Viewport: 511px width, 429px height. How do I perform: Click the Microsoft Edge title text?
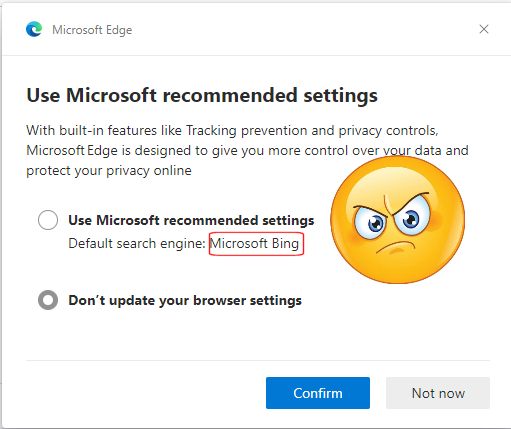tap(92, 30)
